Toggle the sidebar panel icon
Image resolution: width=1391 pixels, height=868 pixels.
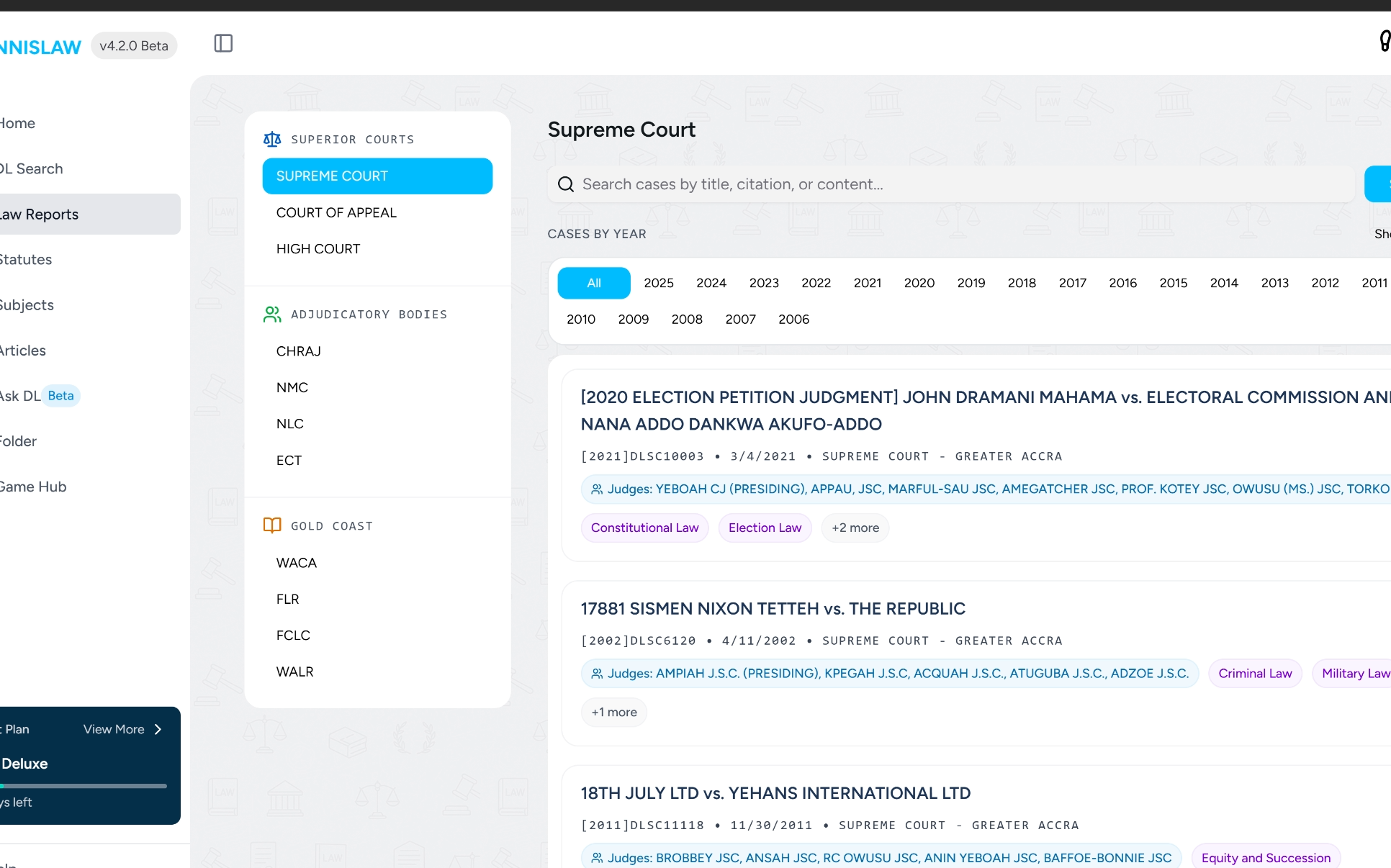pos(223,43)
